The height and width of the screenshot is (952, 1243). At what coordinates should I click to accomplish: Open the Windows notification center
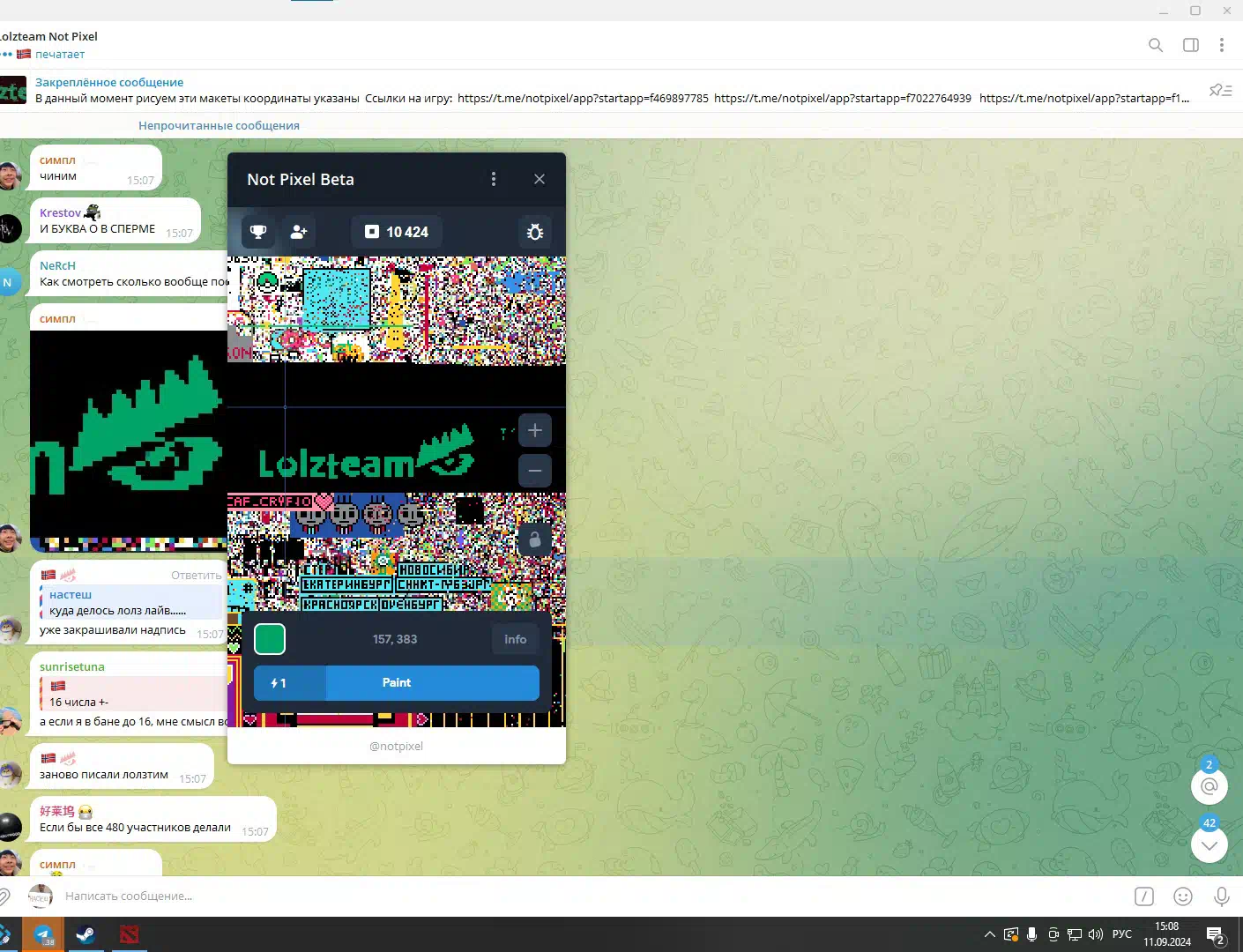[1217, 935]
